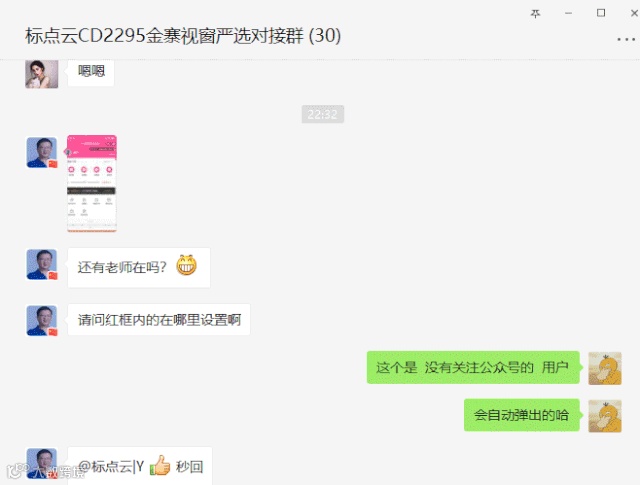Open the shared phone screenshot image
The height and width of the screenshot is (485, 640).
92,183
